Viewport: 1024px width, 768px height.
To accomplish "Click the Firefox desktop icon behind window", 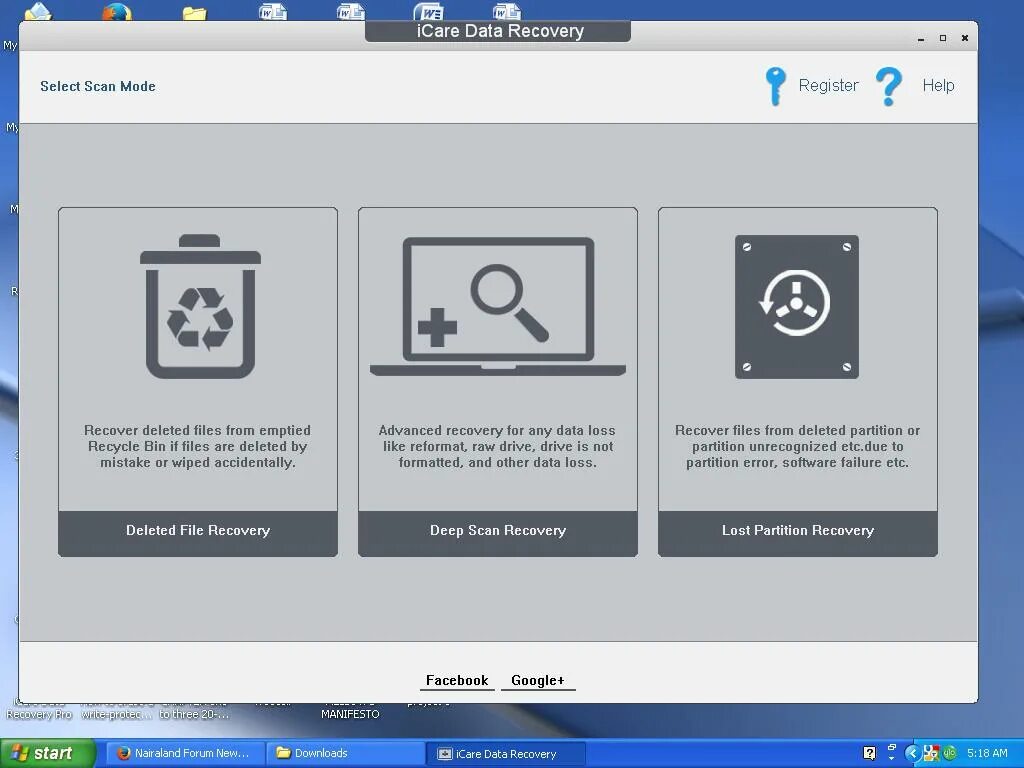I will (117, 11).
